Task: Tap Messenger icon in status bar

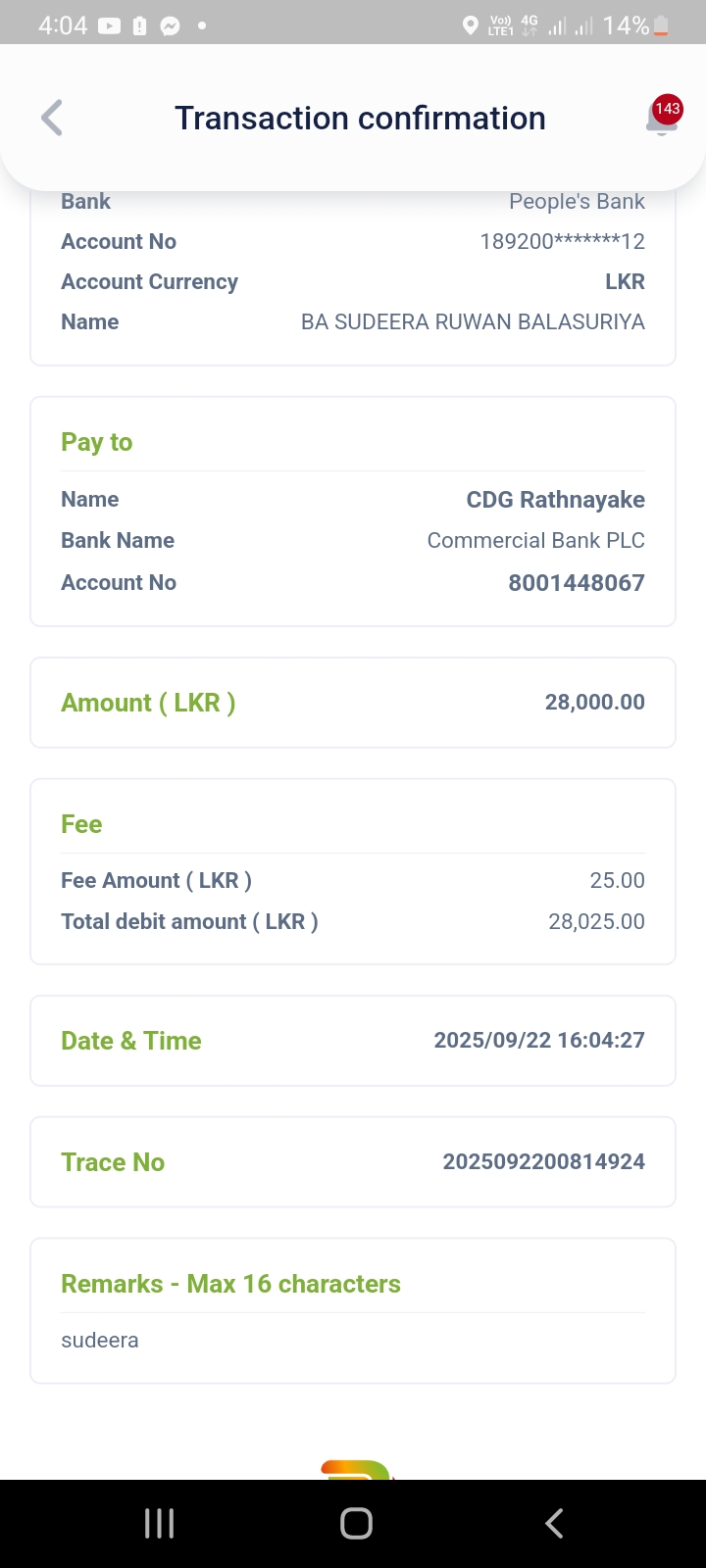Action: (170, 26)
